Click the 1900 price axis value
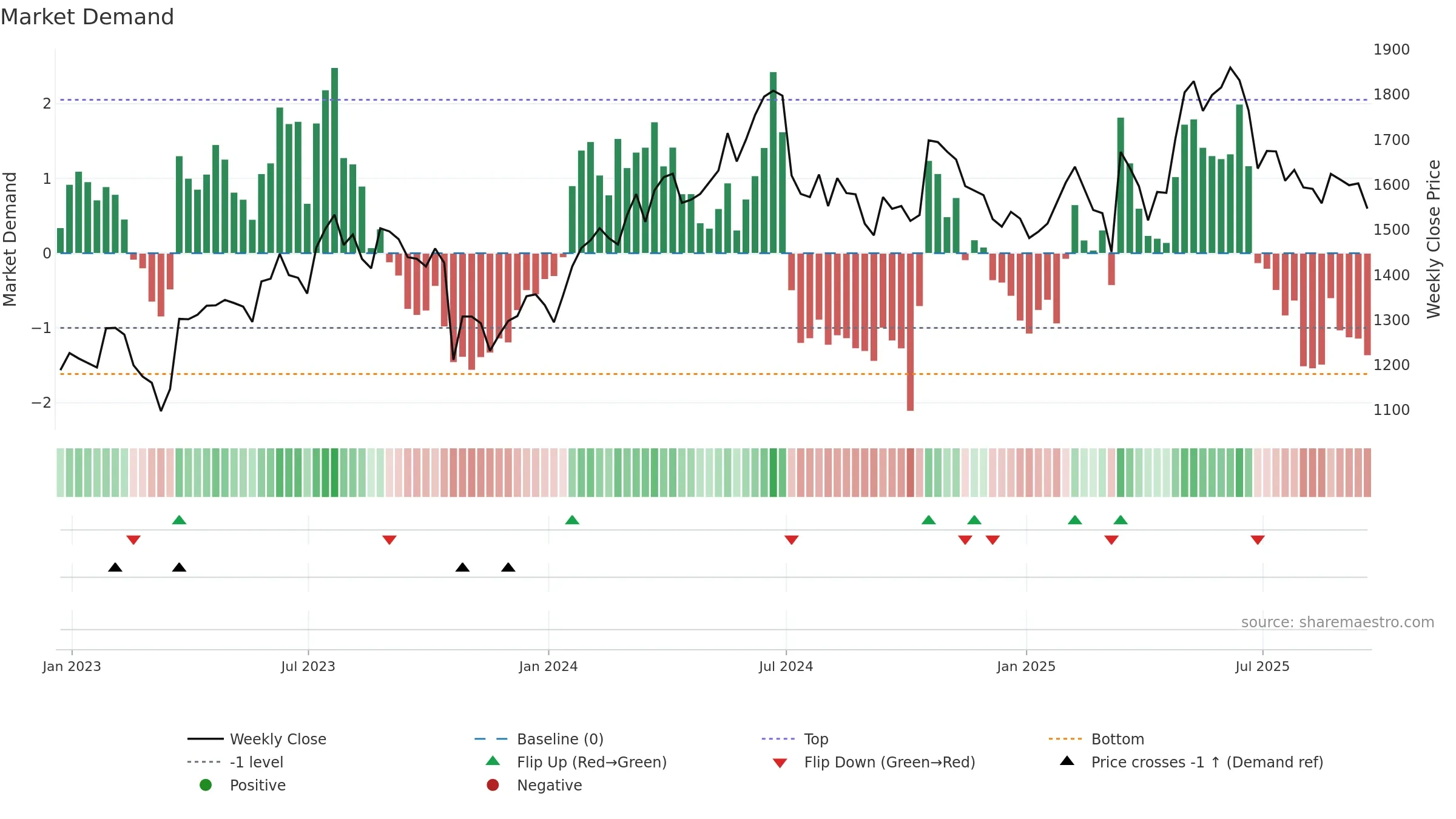Image resolution: width=1456 pixels, height=819 pixels. [1392, 50]
